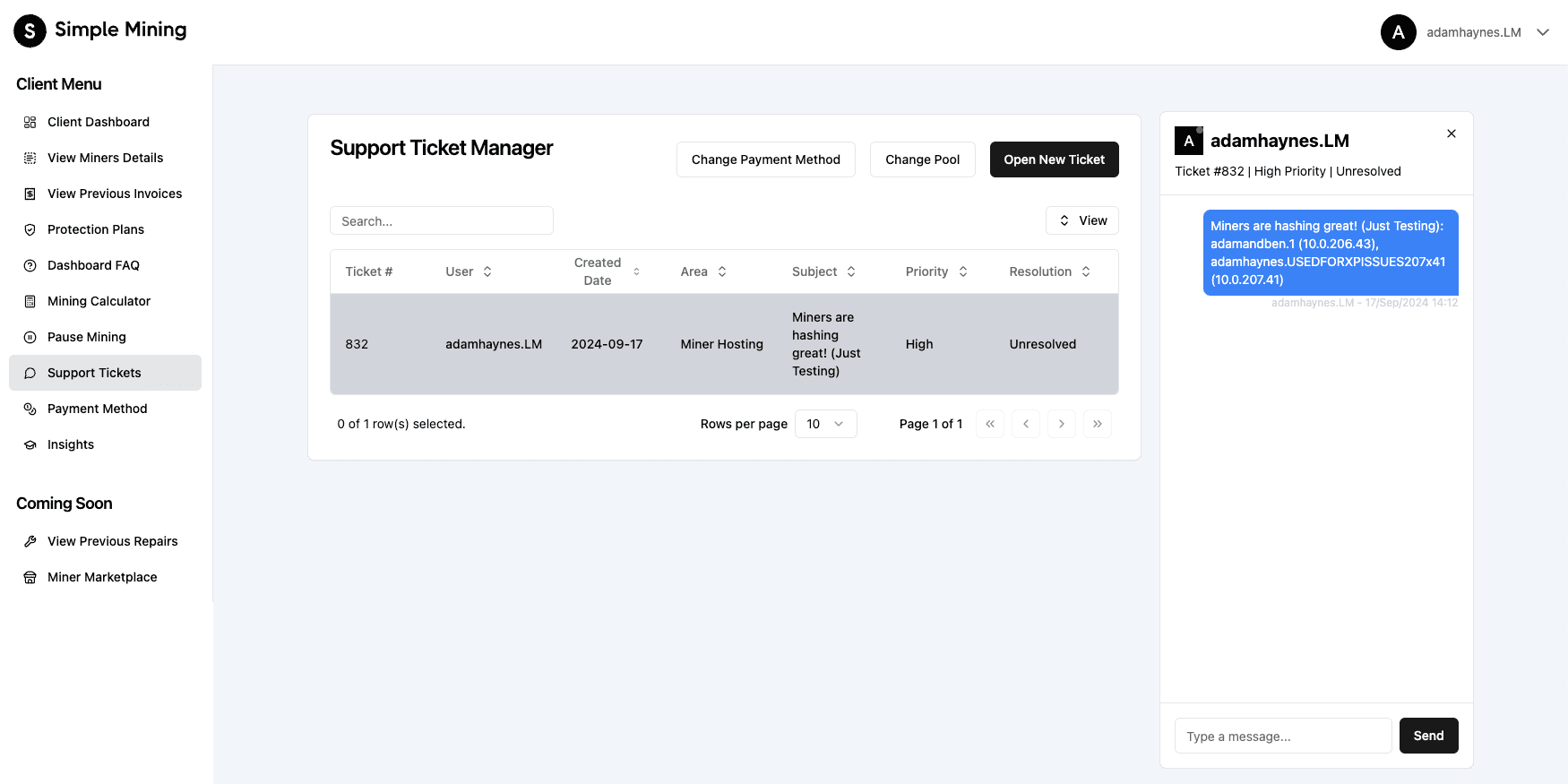This screenshot has height=784, width=1568.
Task: Click the ticket panel avatar square
Action: [x=1189, y=141]
